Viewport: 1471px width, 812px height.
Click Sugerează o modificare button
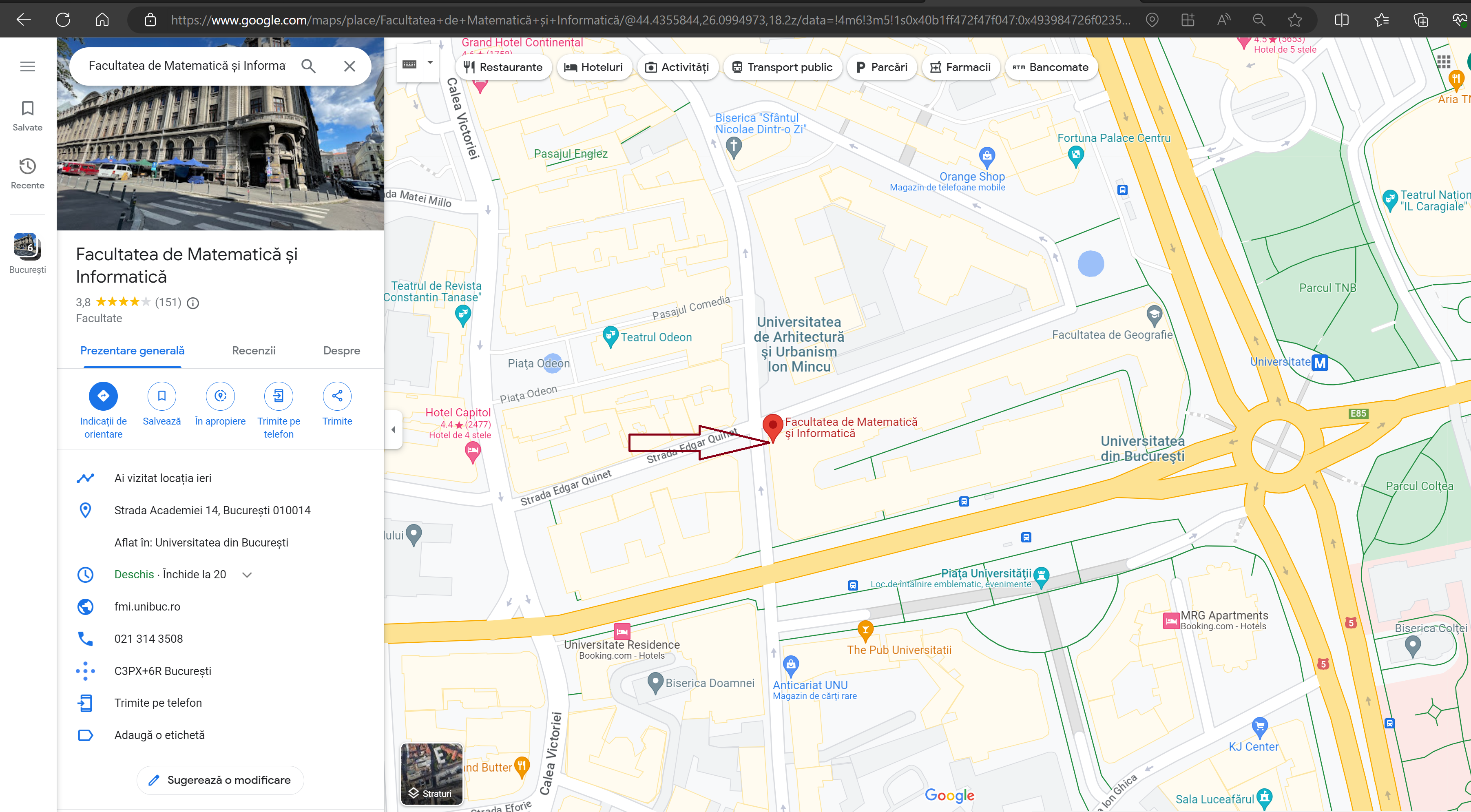click(x=220, y=779)
